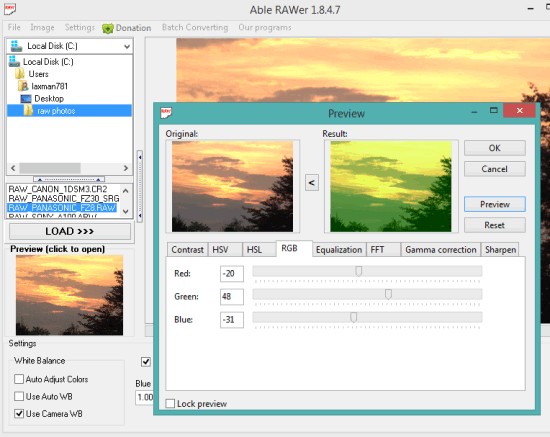Select RAW_PANASONIC_FZ30.SRG file
The width and height of the screenshot is (550, 437).
click(64, 199)
